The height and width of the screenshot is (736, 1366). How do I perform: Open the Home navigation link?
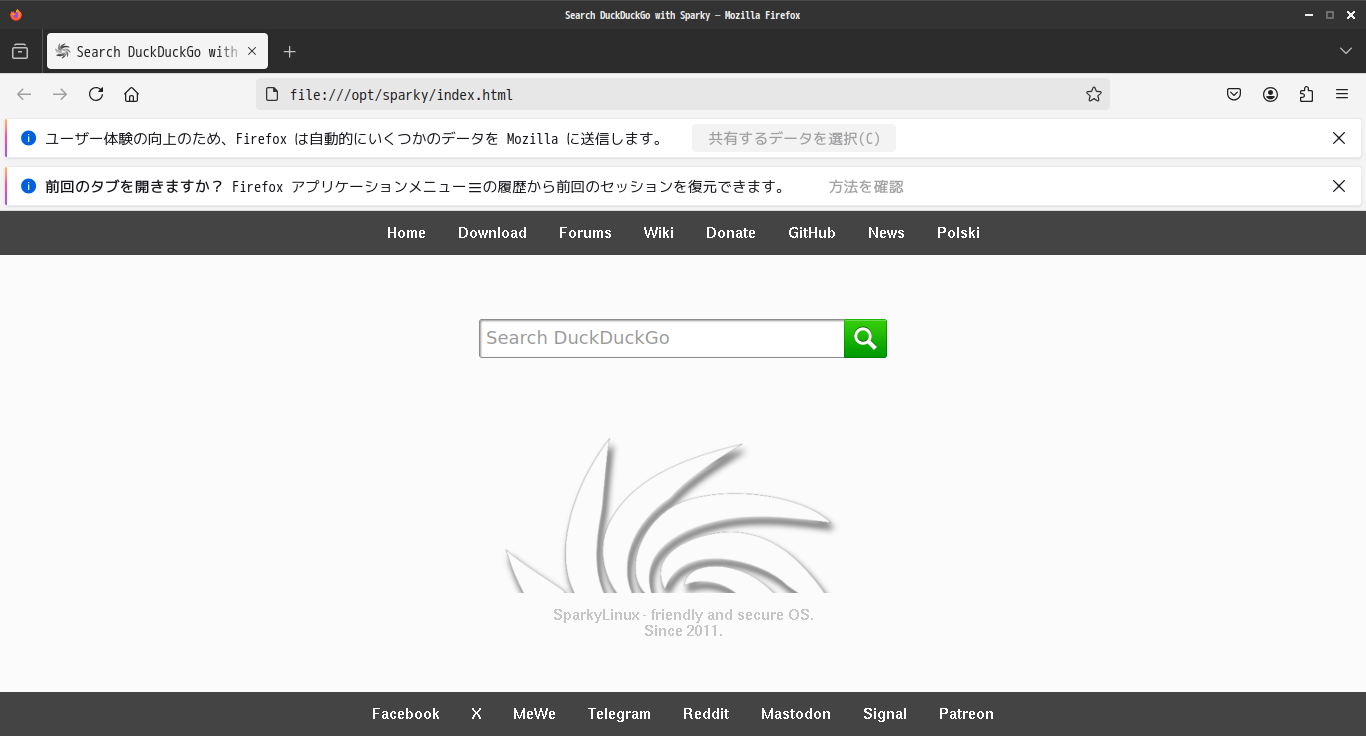pos(406,233)
